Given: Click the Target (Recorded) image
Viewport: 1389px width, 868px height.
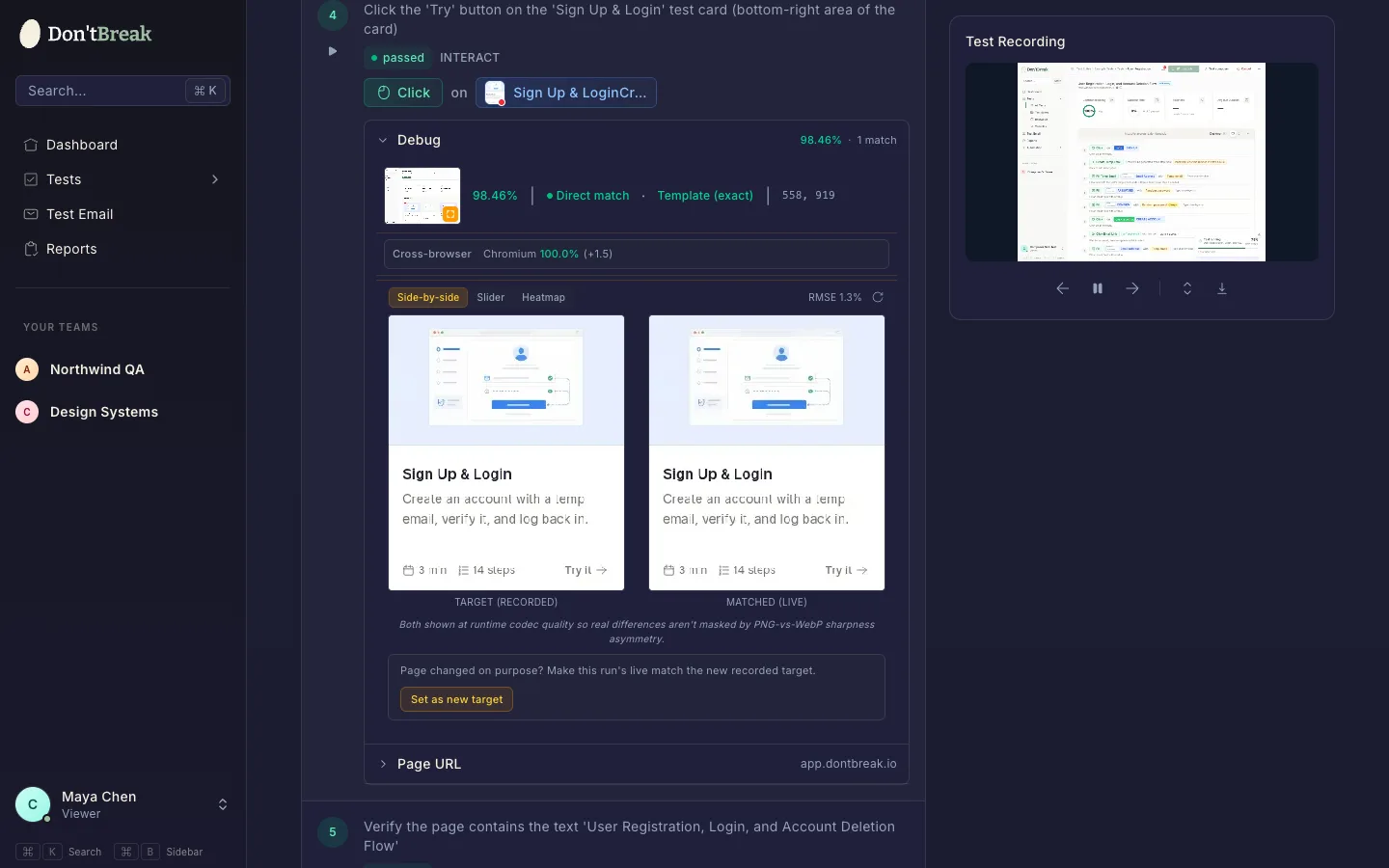Looking at the screenshot, I should pyautogui.click(x=506, y=452).
